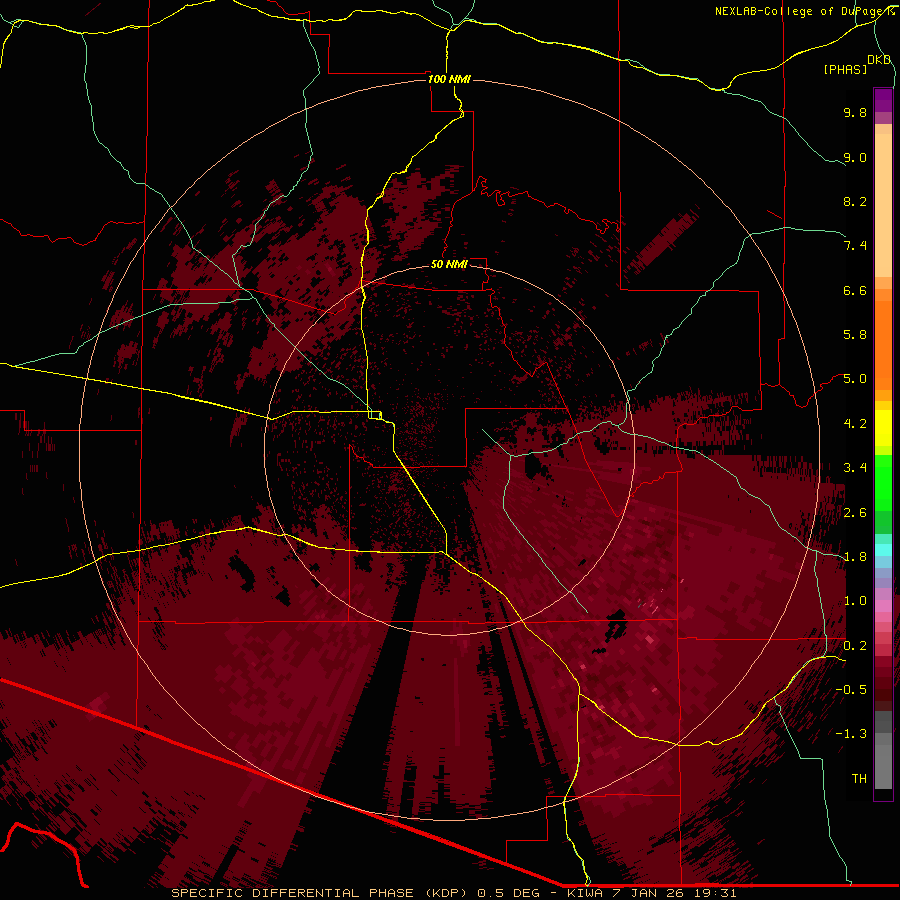900x900 pixels.
Task: Click the 6.6 value on the color scale
Action: [x=855, y=290]
